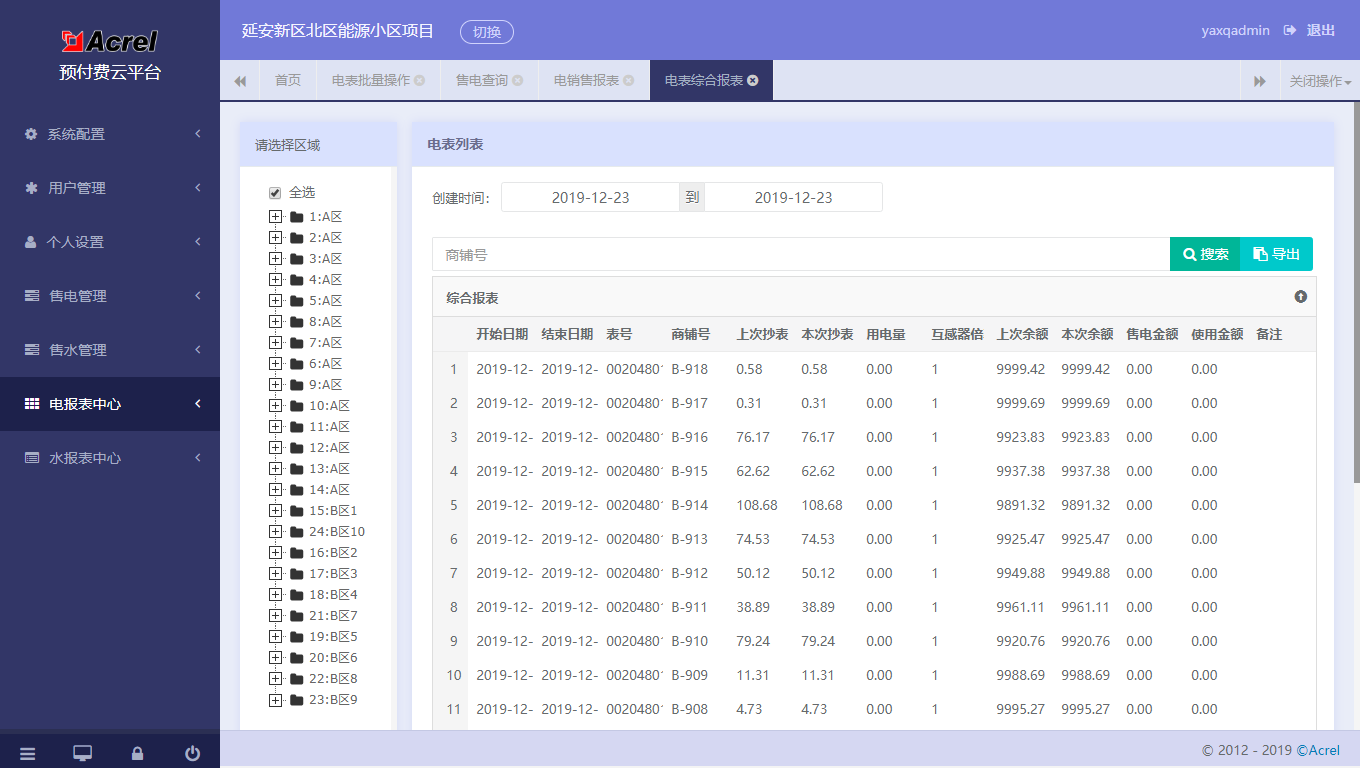1360x768 pixels.
Task: Click the hamburger menu icon in the bottom bar
Action: coord(28,753)
